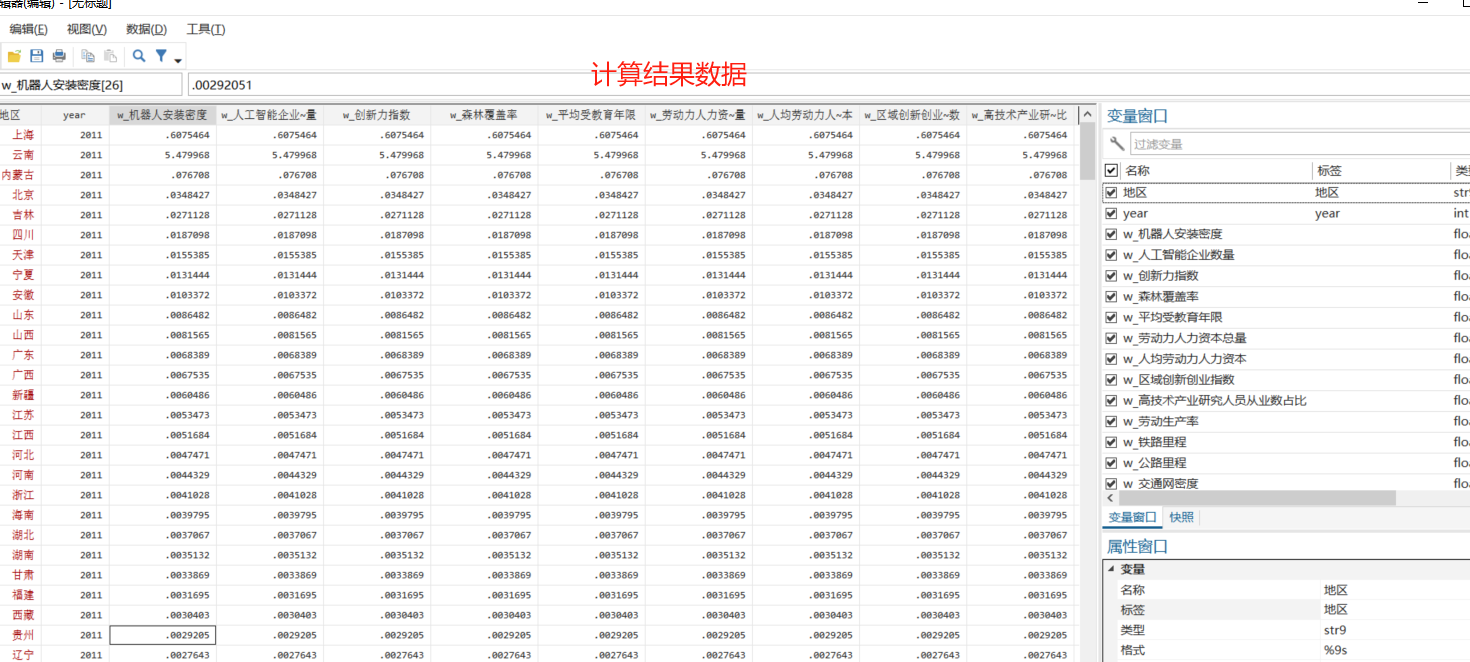Select w_人均劳动力人力资本 in variable list
The width and height of the screenshot is (1470, 662).
(x=1184, y=359)
